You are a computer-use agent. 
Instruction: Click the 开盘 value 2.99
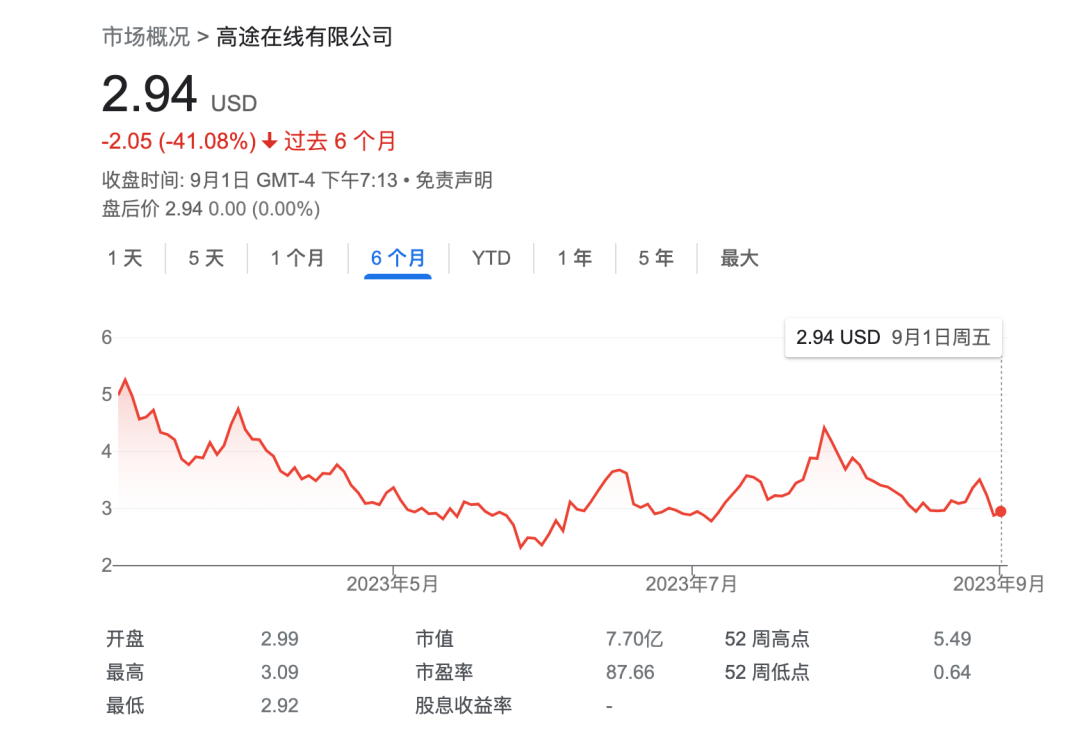pos(280,639)
